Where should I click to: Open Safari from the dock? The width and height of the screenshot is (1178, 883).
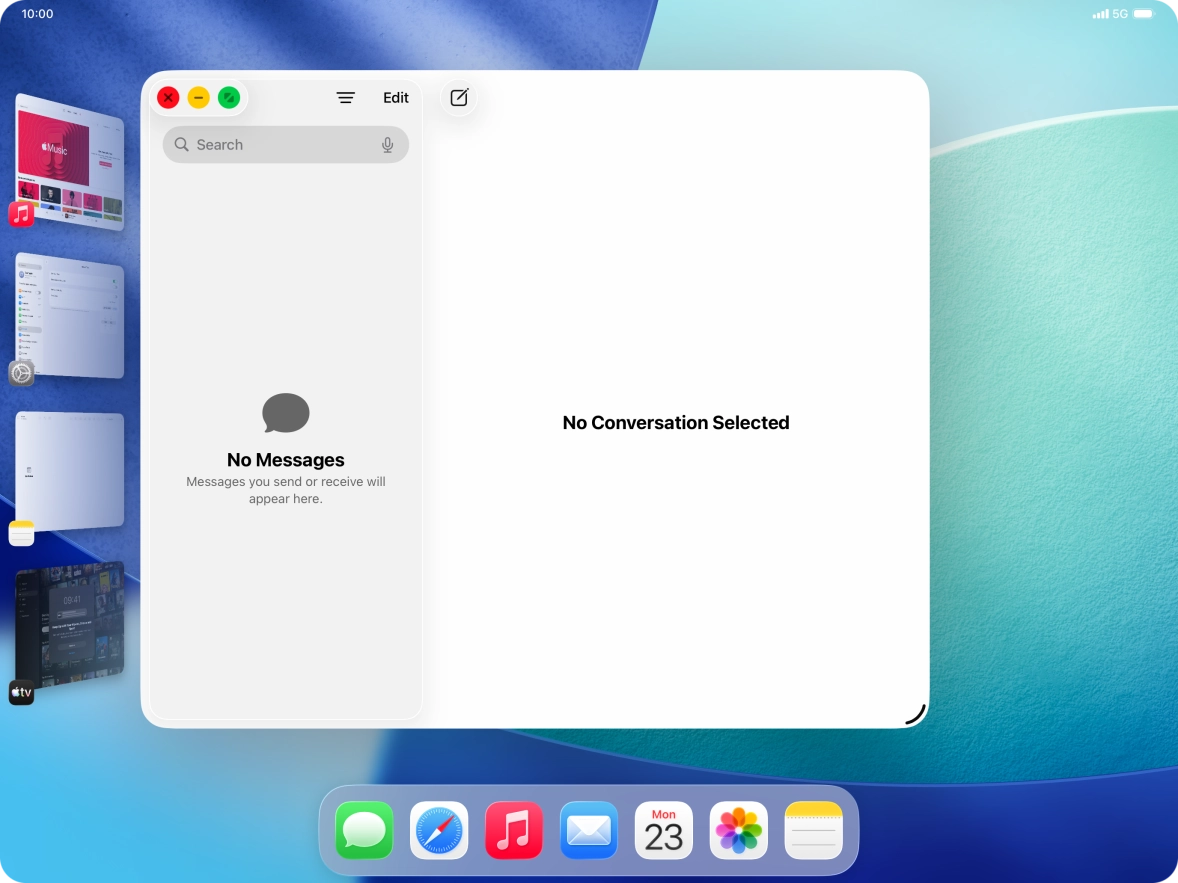coord(438,830)
